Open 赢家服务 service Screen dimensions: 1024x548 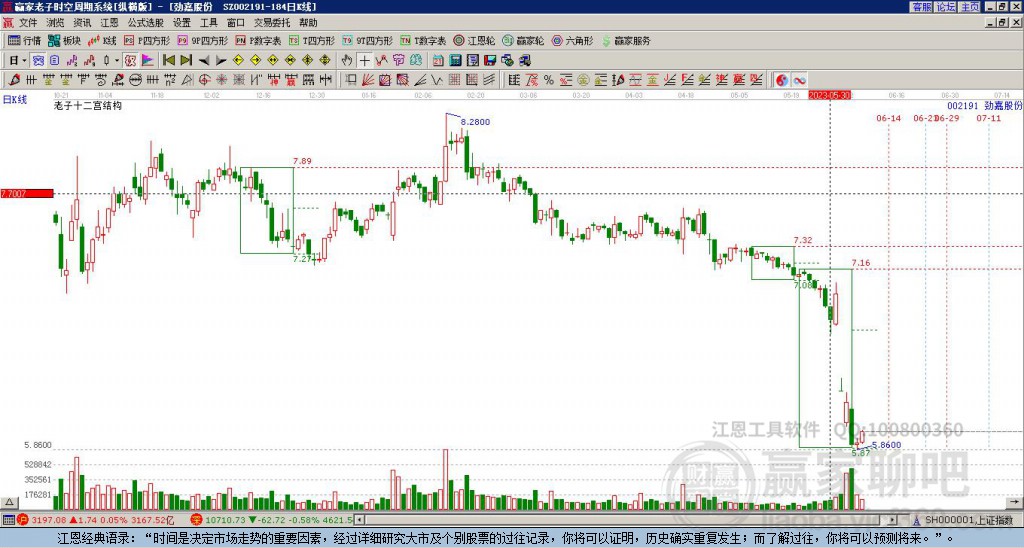coord(626,40)
